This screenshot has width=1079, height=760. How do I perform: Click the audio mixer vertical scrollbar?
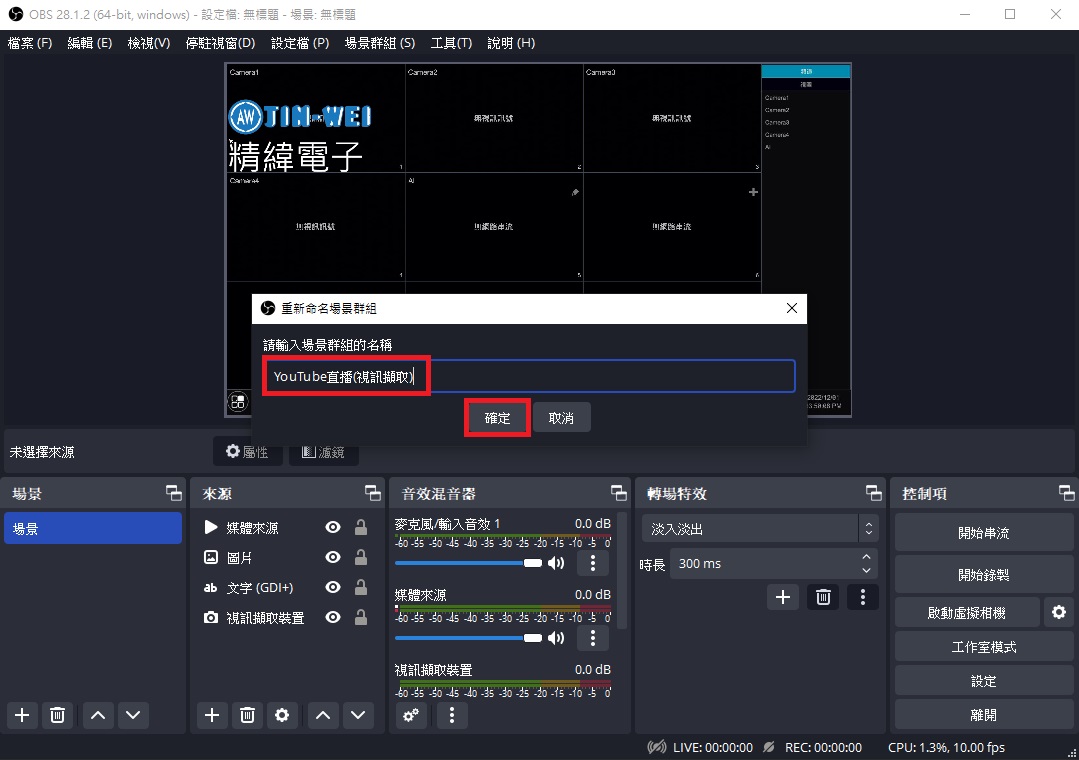622,570
